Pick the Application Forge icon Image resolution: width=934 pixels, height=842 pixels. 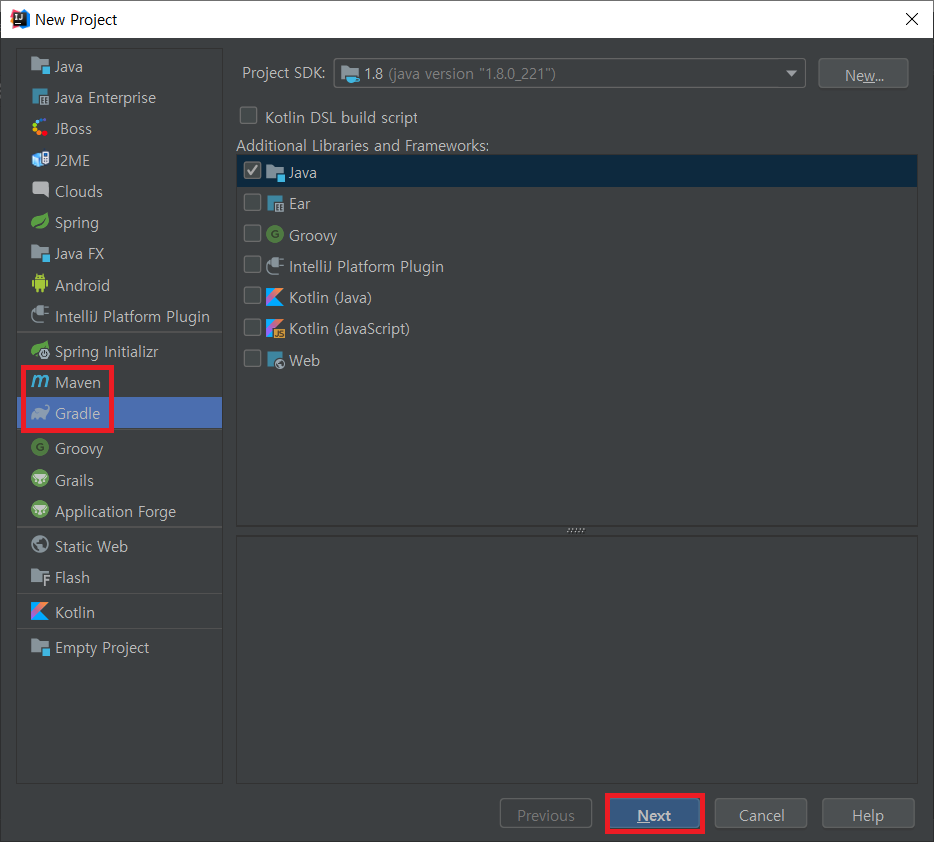(40, 510)
